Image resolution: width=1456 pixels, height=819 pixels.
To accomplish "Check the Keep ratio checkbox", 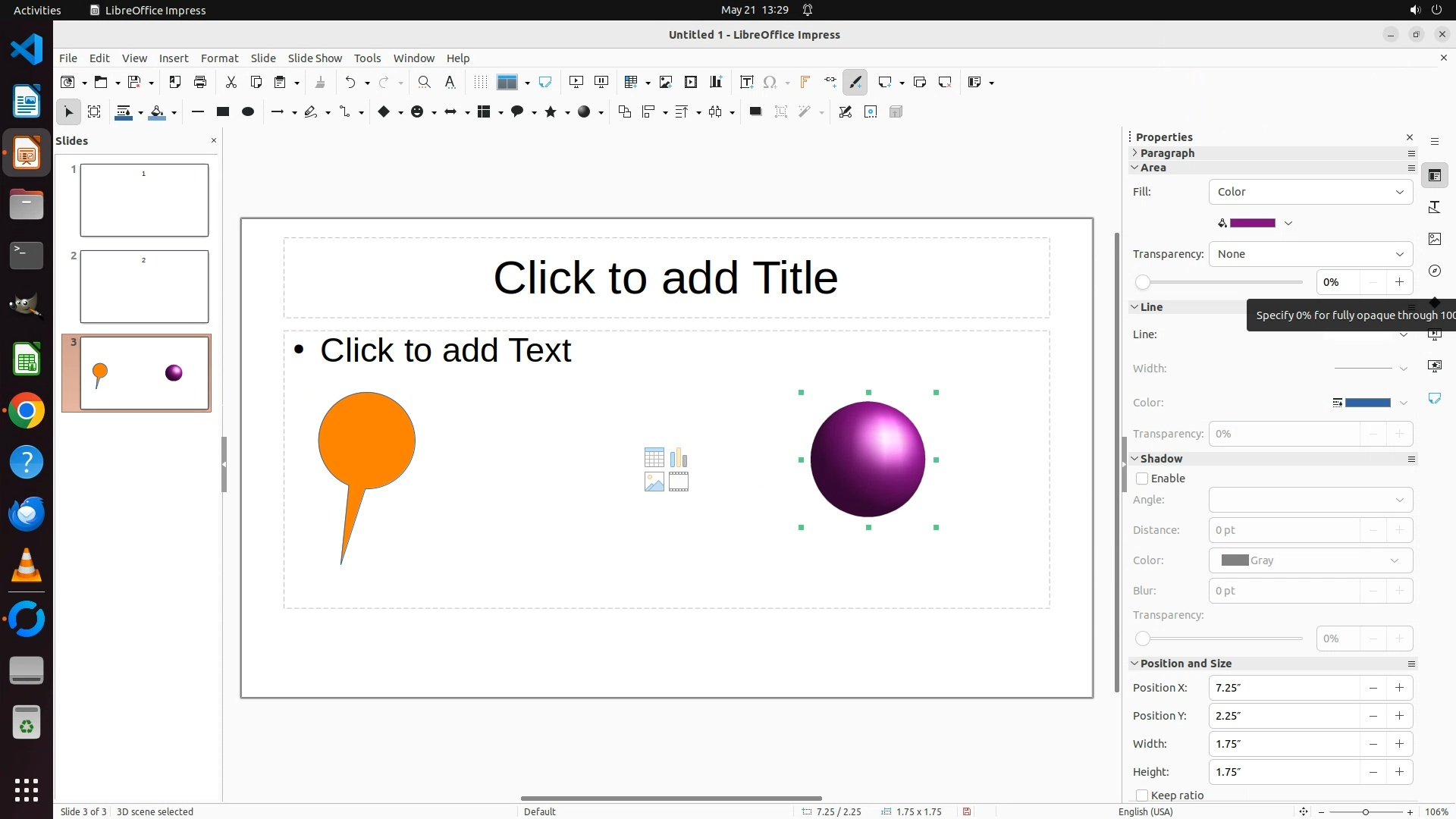I will pyautogui.click(x=1142, y=795).
